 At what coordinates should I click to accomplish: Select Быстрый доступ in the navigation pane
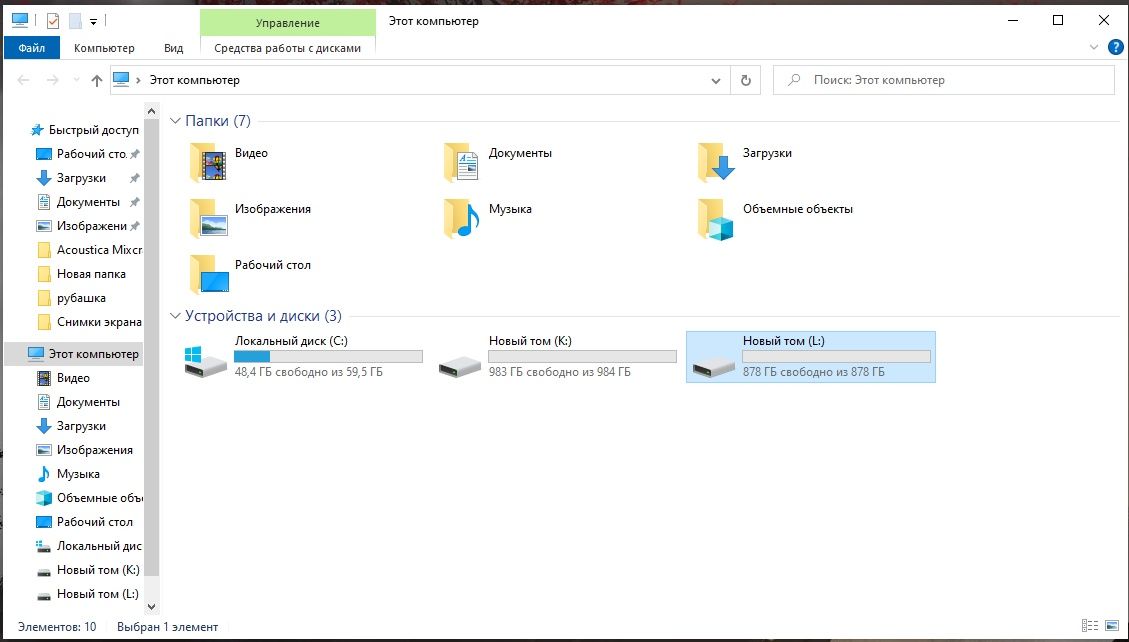tap(94, 130)
